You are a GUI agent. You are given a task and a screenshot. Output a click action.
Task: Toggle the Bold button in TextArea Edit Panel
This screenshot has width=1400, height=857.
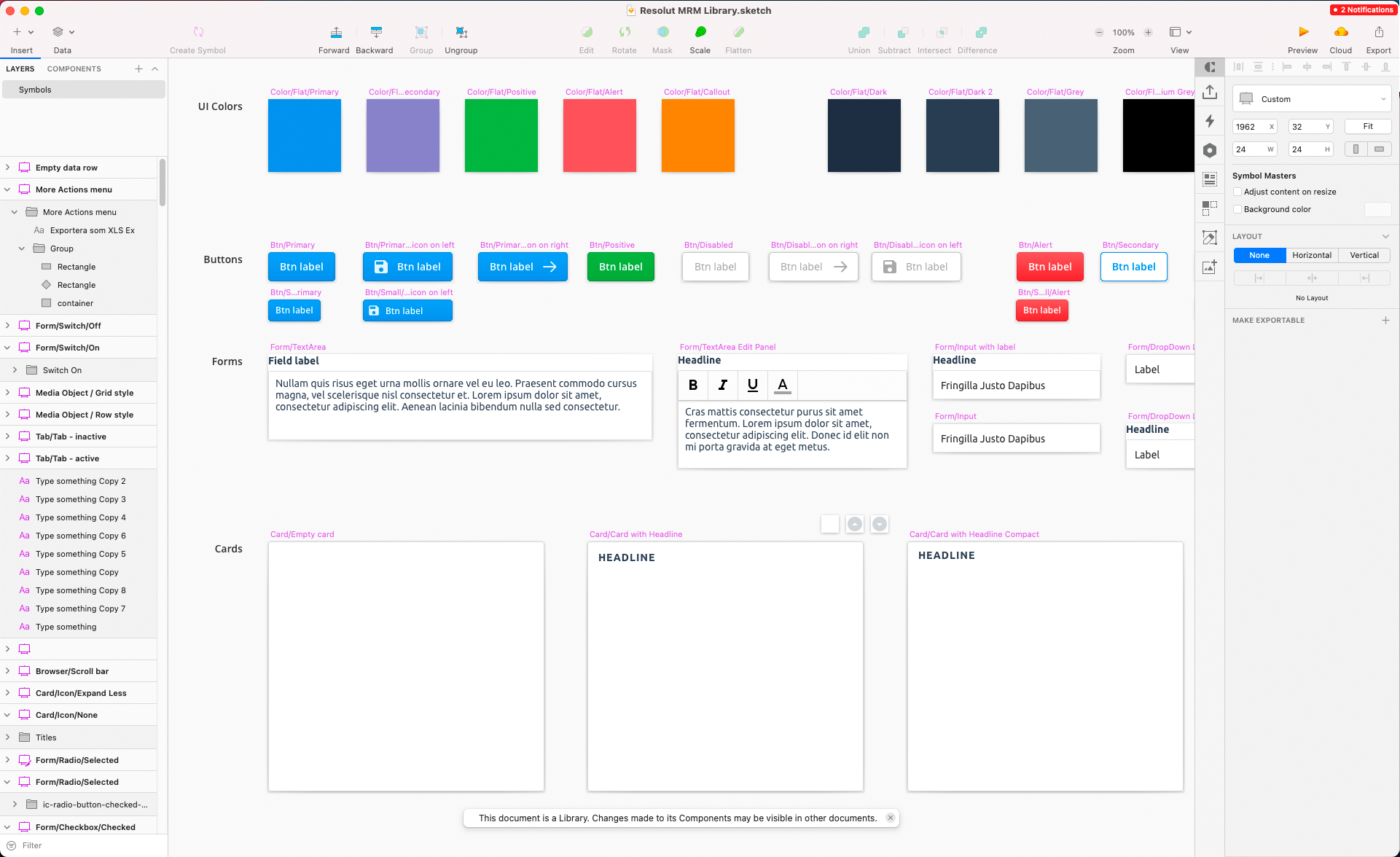coord(693,385)
